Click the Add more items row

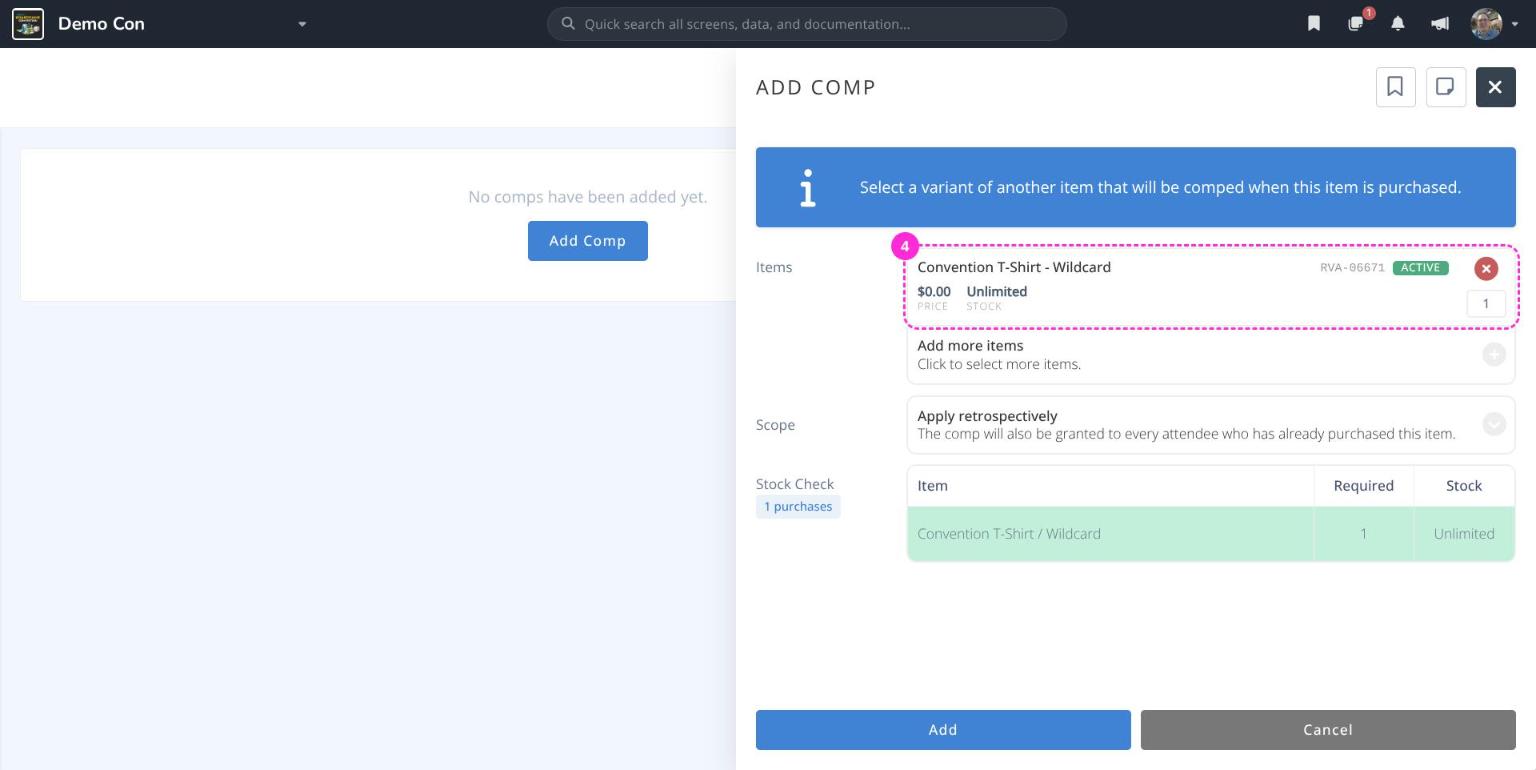1211,355
